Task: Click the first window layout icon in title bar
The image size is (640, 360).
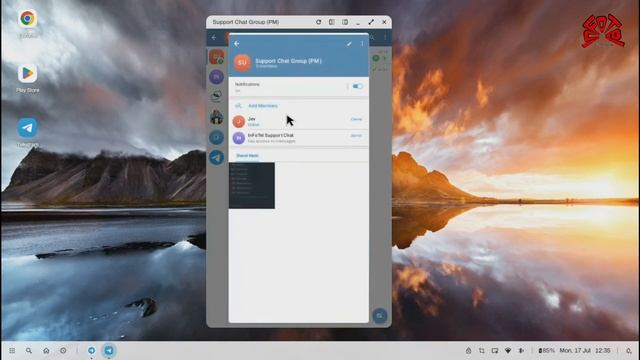Action: [x=331, y=22]
